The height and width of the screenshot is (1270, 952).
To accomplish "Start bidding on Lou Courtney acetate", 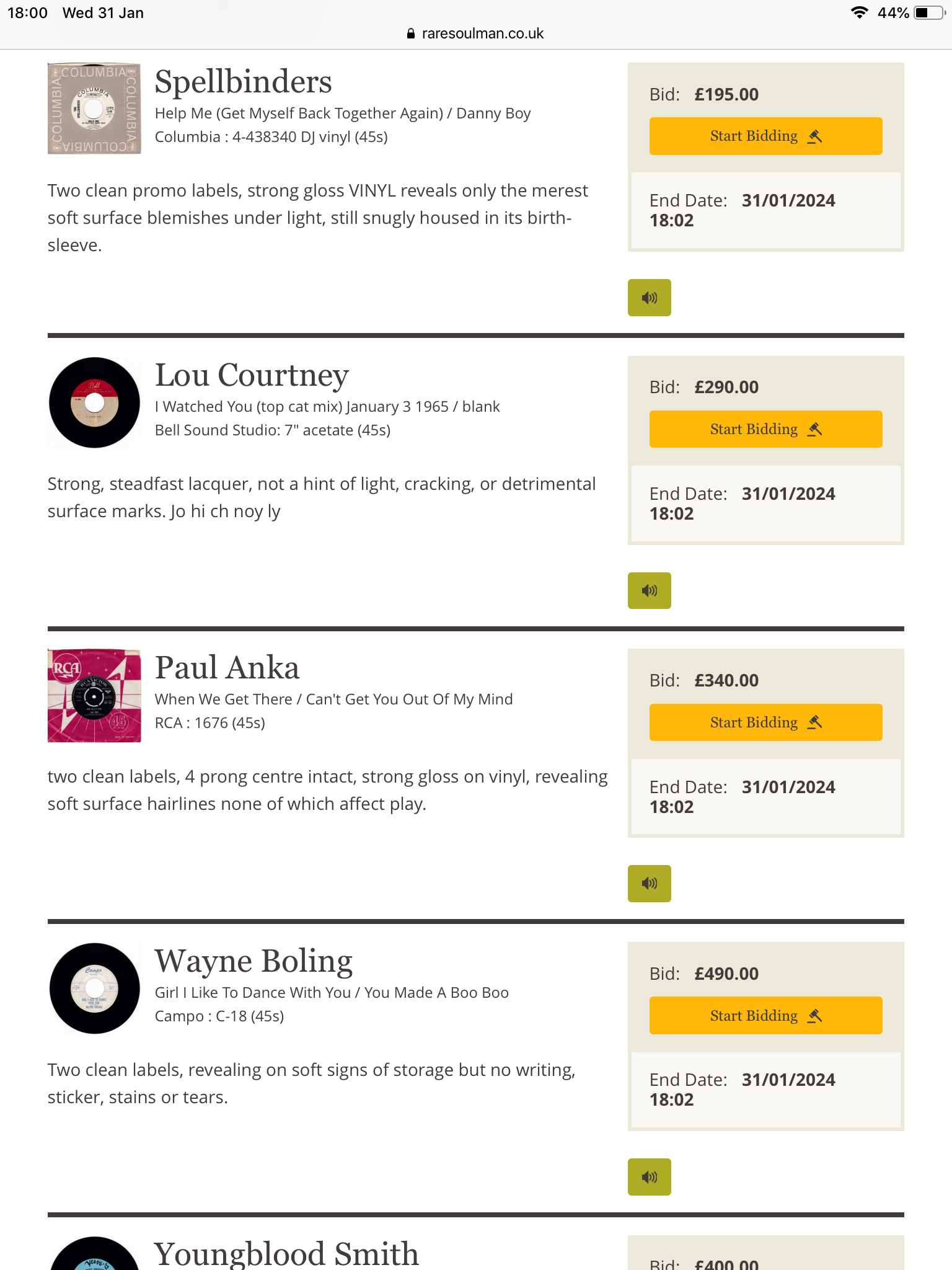I will (x=765, y=429).
